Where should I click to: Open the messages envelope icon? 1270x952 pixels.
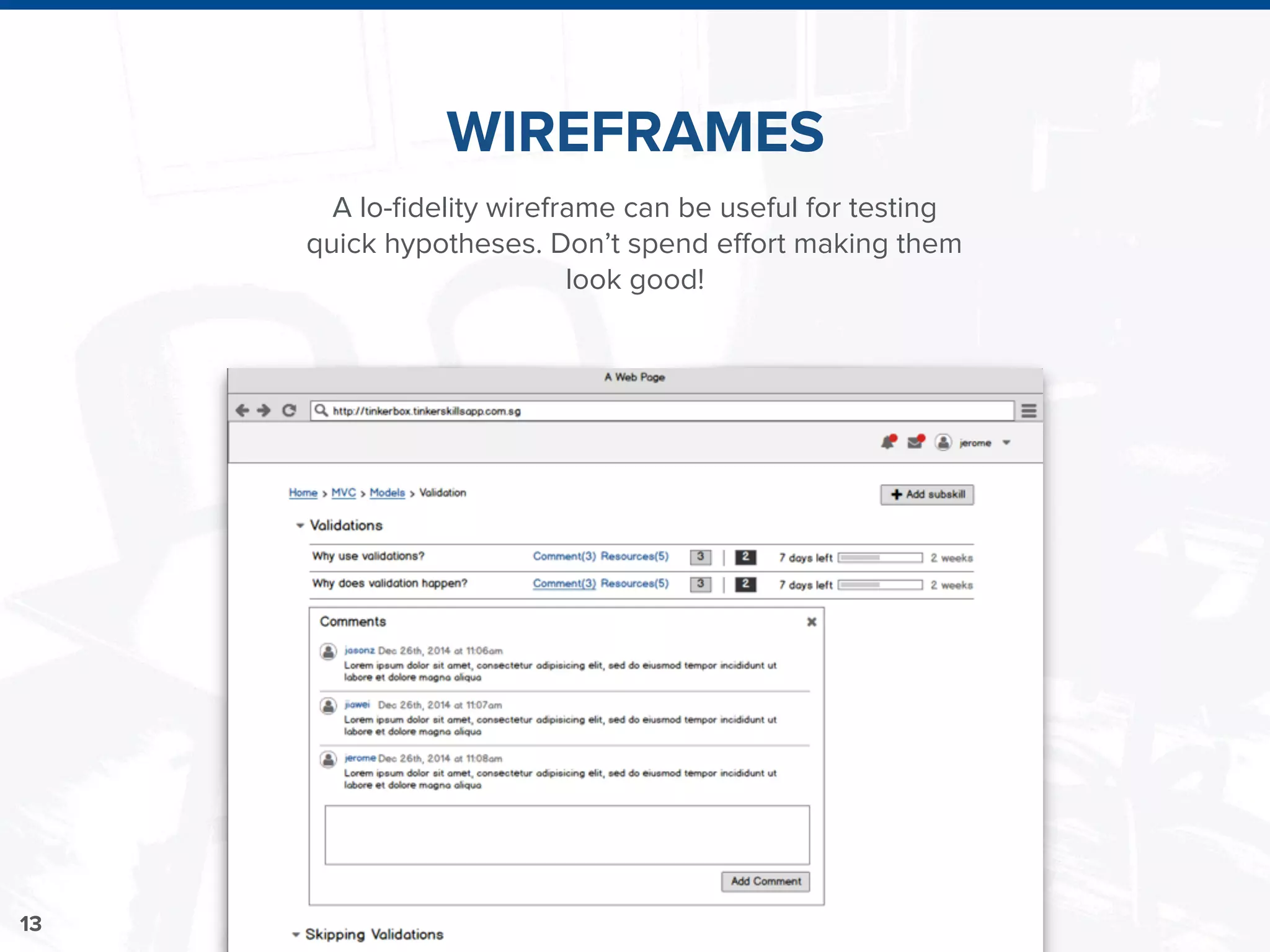coord(916,442)
